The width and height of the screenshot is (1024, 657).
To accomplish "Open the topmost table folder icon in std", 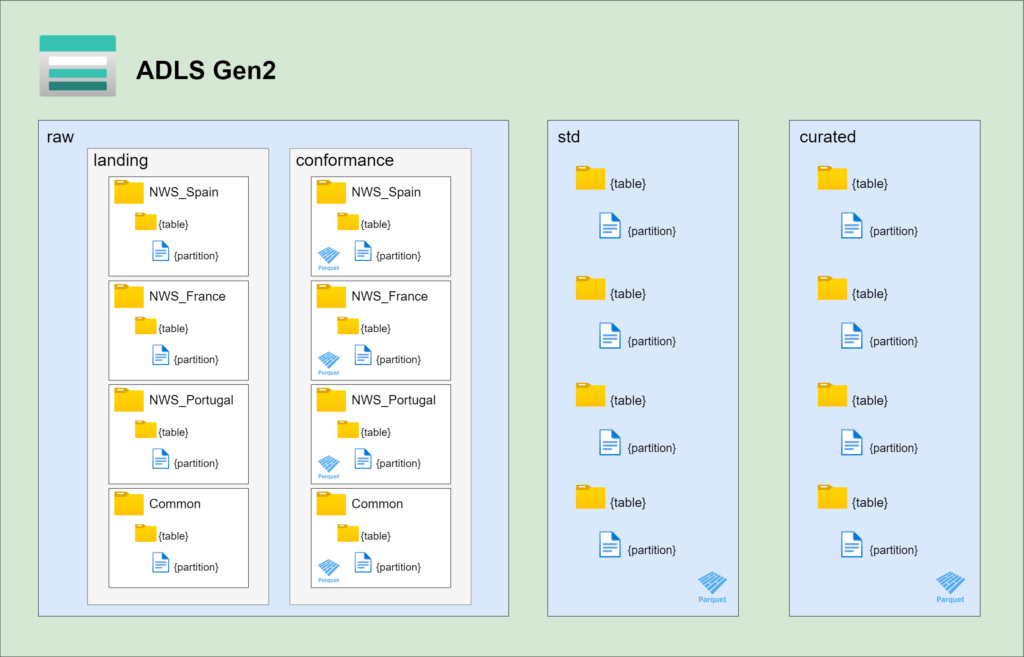I will click(590, 178).
